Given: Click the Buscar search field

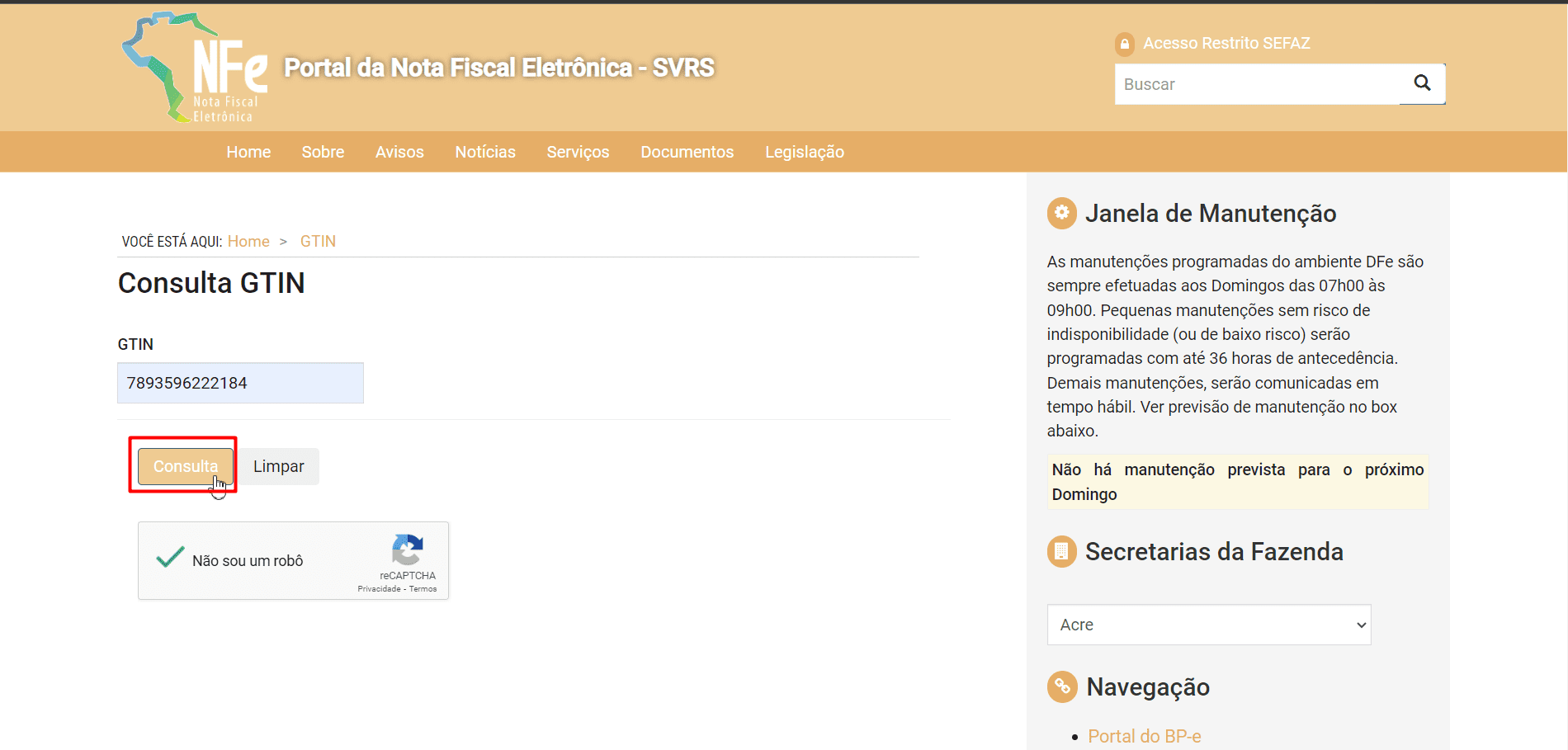Looking at the screenshot, I should [x=1257, y=84].
